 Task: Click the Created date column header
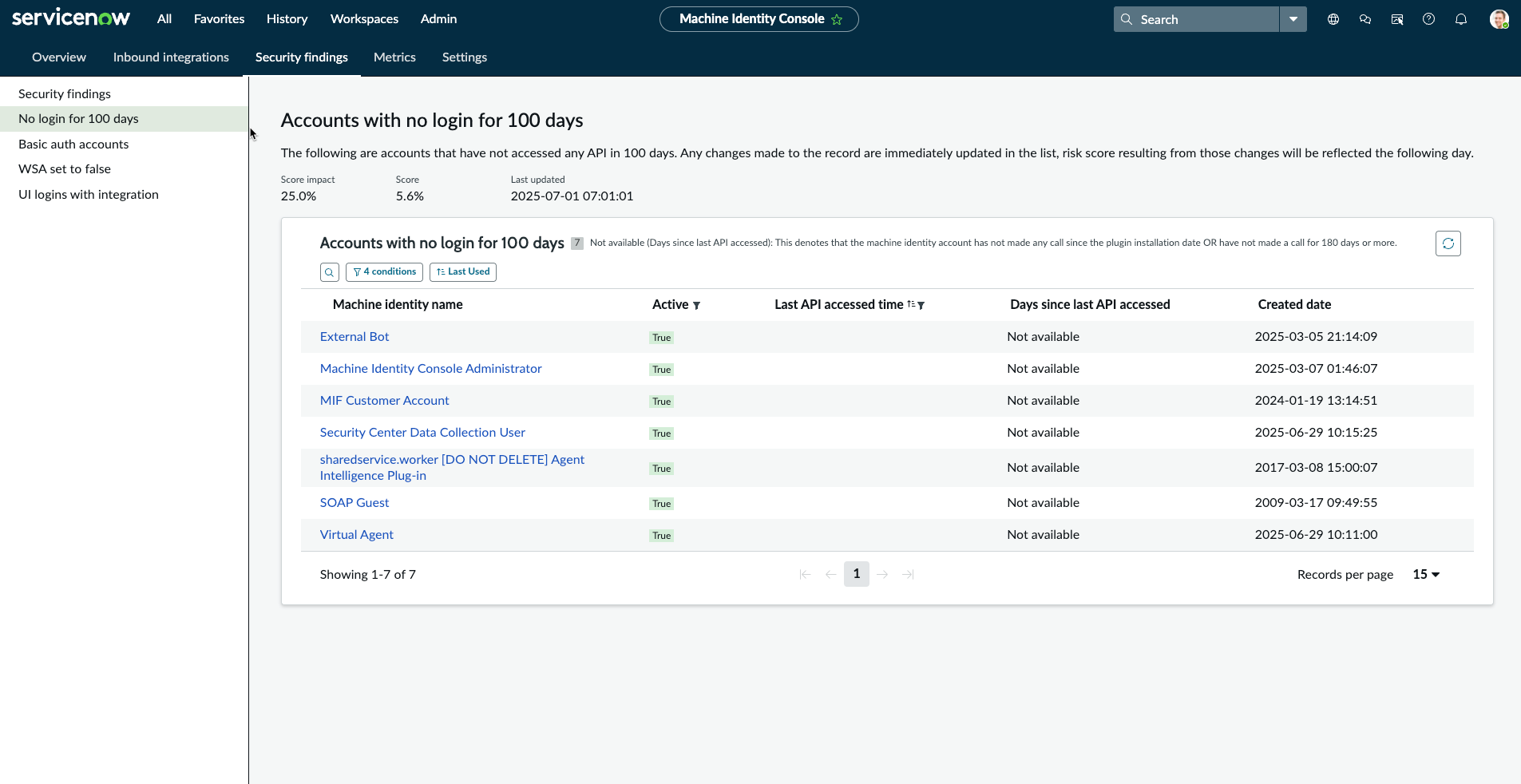click(x=1294, y=304)
